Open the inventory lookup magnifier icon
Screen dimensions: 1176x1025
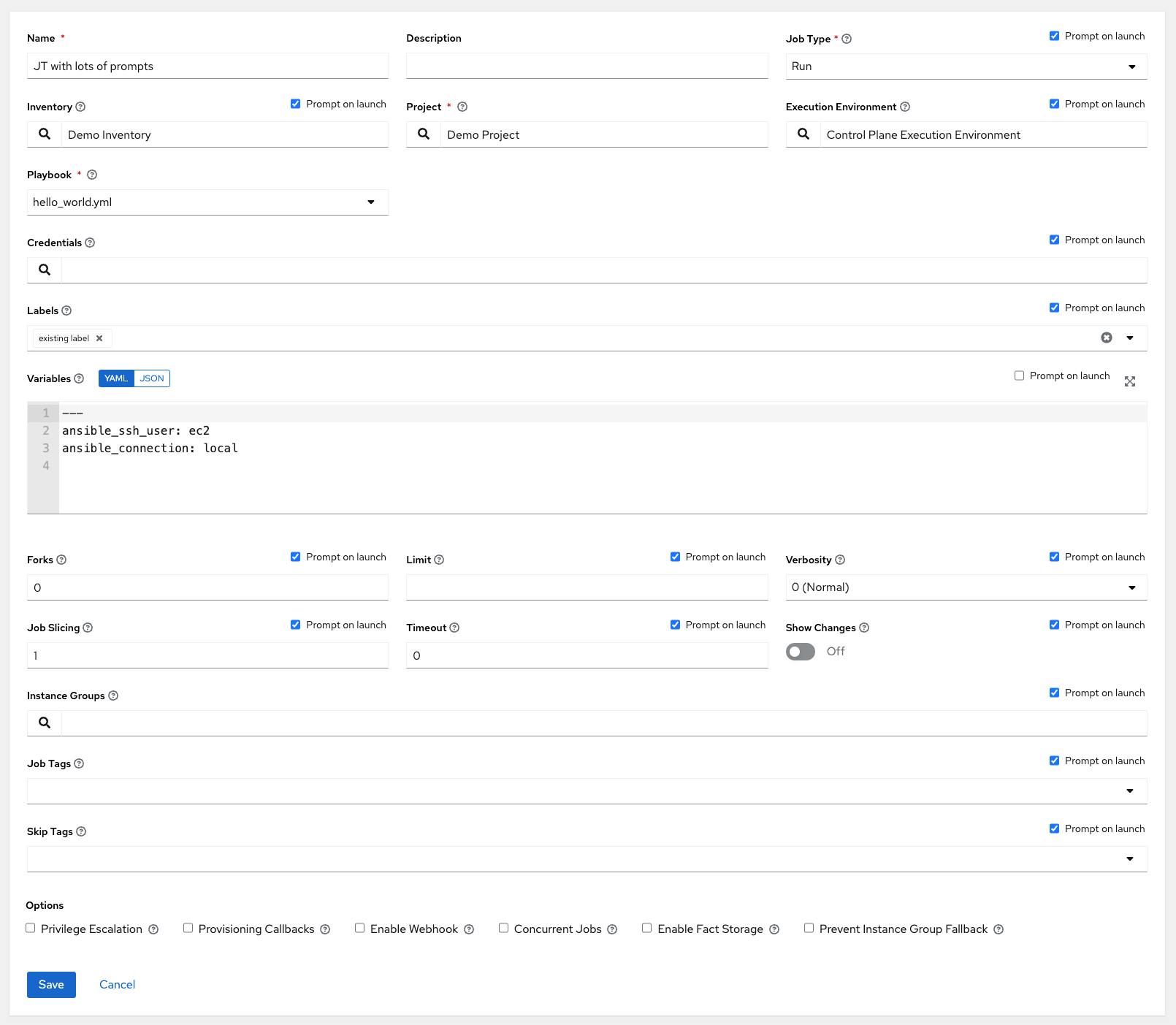point(44,134)
